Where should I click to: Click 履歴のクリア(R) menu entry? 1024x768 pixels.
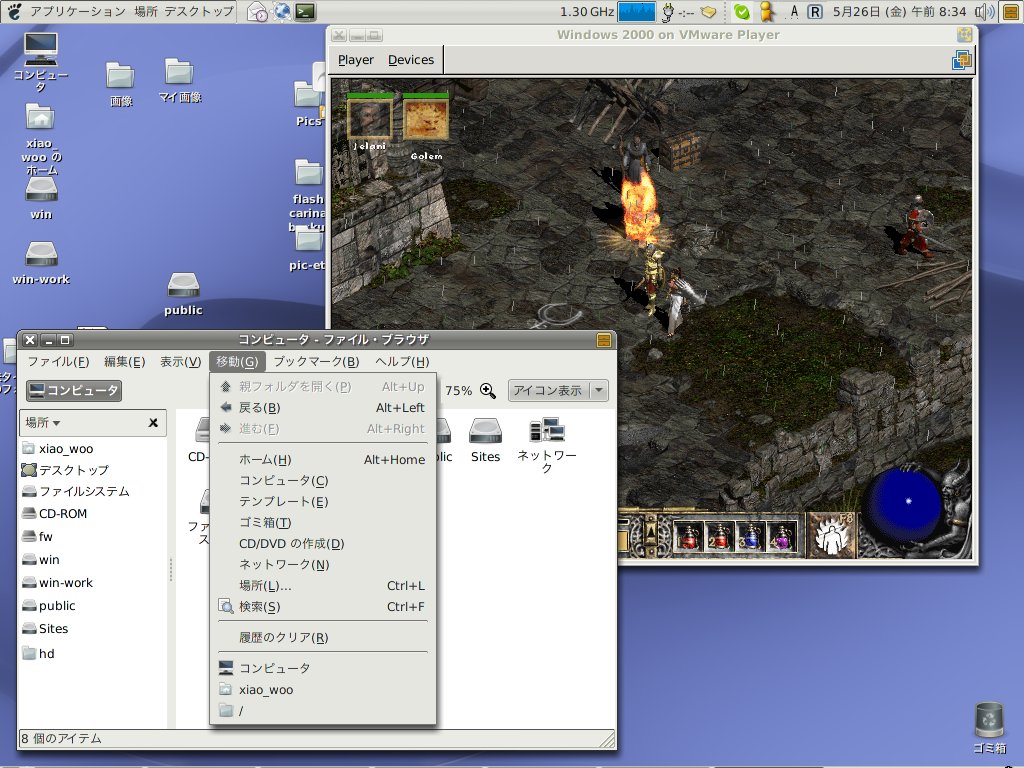(283, 638)
